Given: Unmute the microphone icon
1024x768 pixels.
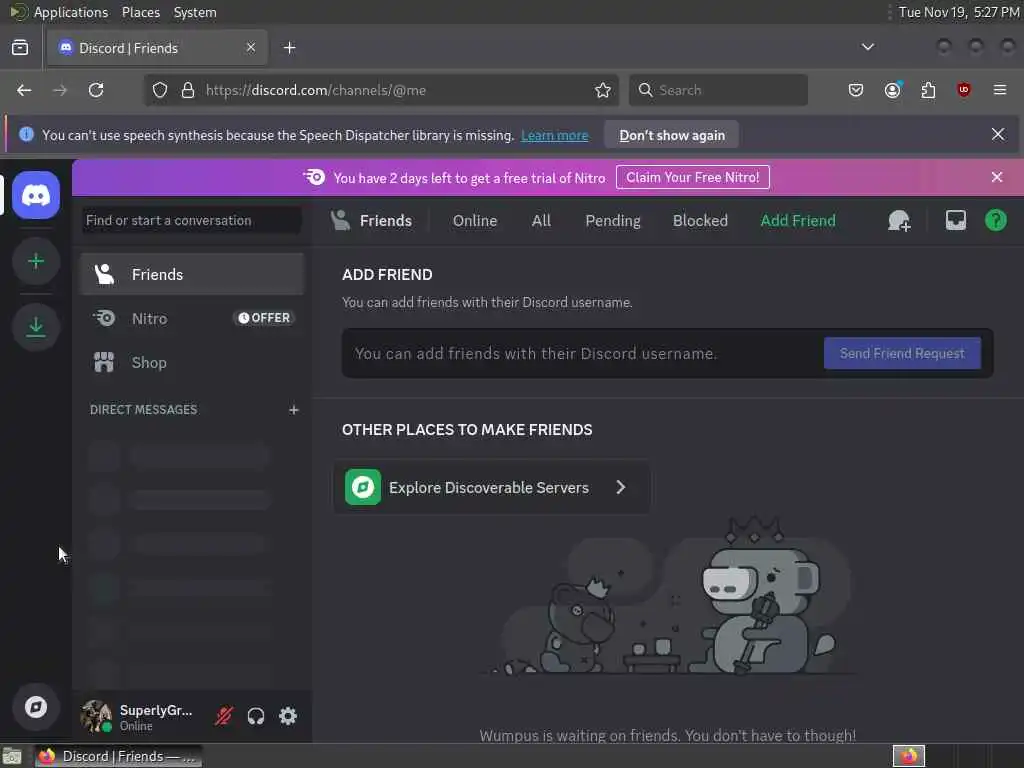Looking at the screenshot, I should tap(224, 716).
